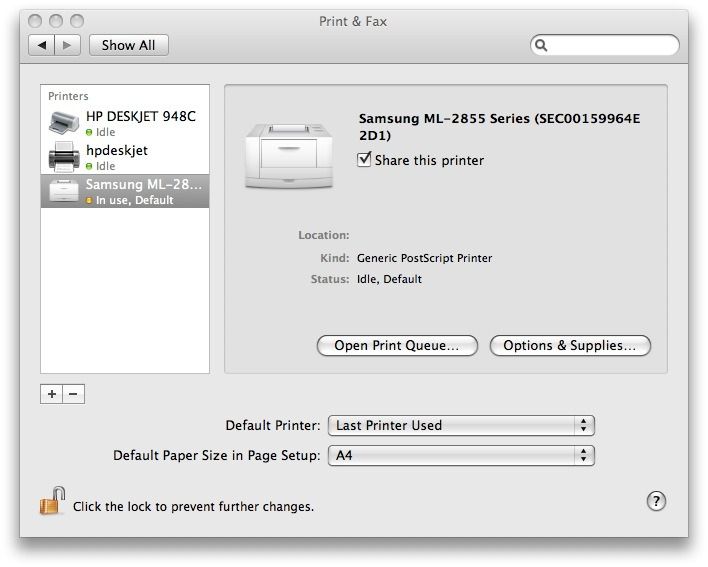The image size is (708, 567).
Task: Click the forward navigation arrow
Action: point(67,45)
